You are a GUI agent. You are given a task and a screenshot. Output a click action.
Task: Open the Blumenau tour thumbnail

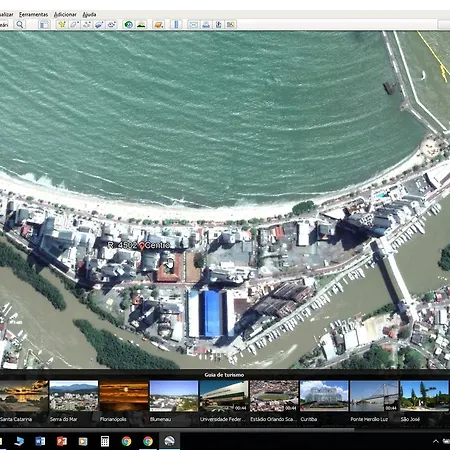tap(174, 396)
